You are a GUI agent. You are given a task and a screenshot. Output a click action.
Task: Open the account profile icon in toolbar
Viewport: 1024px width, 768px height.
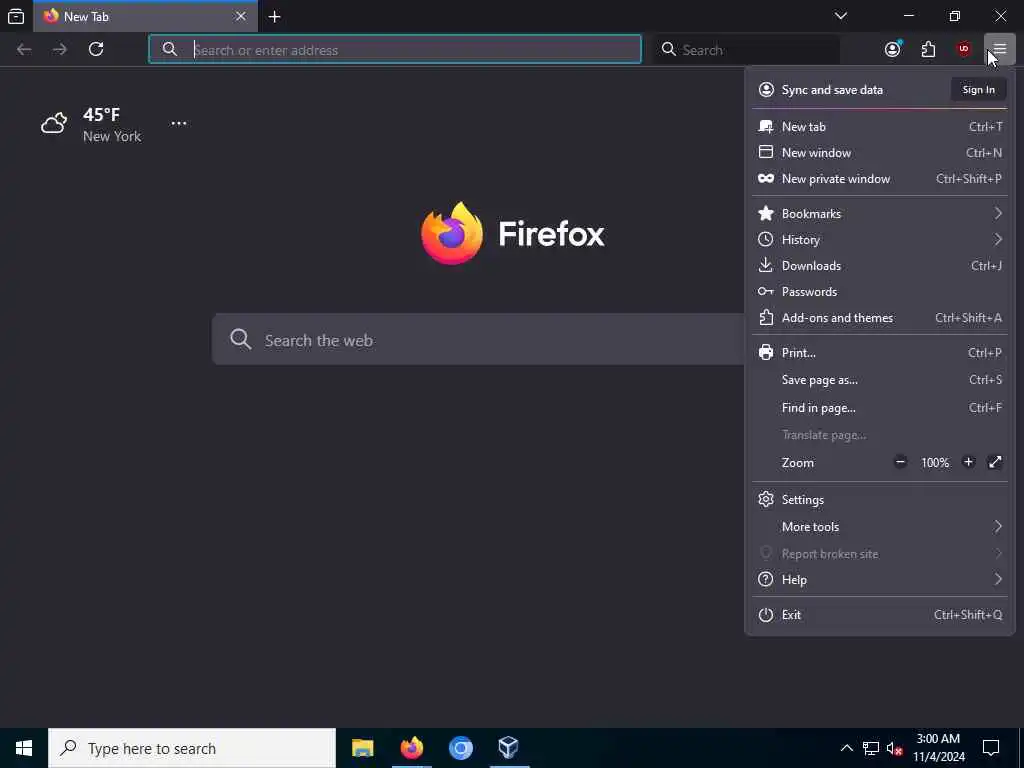pos(893,49)
